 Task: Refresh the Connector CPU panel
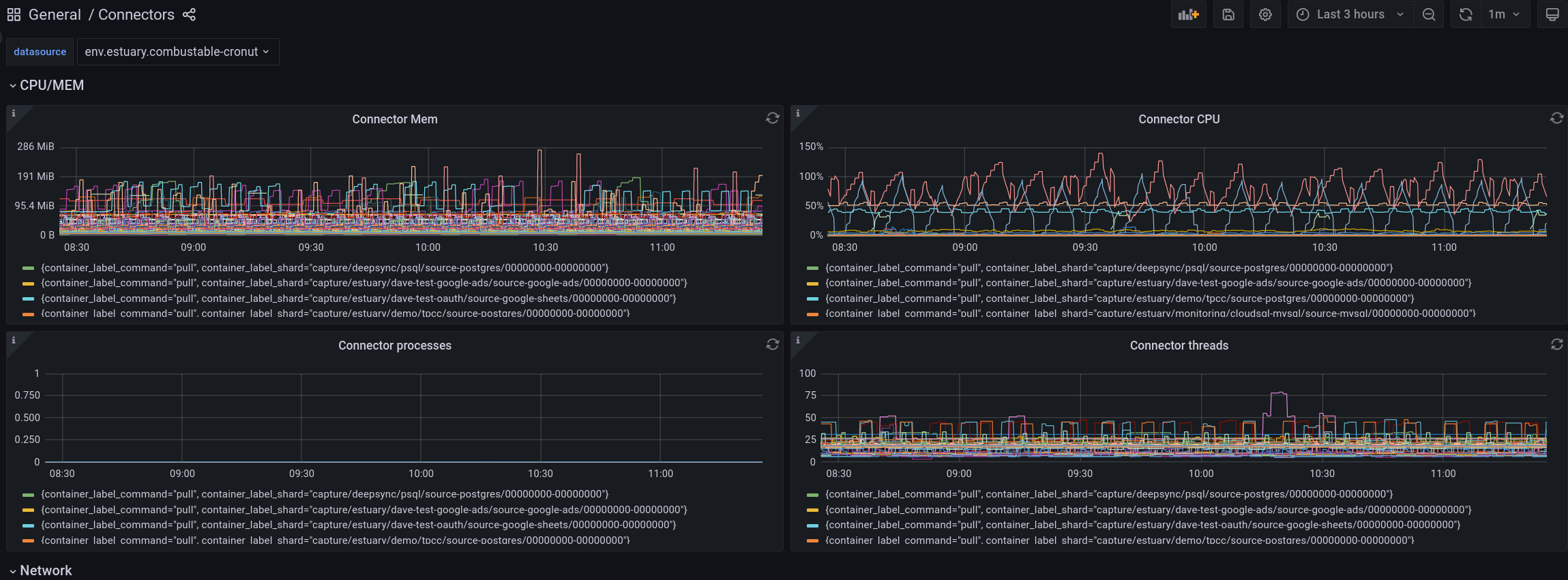pyautogui.click(x=1556, y=118)
